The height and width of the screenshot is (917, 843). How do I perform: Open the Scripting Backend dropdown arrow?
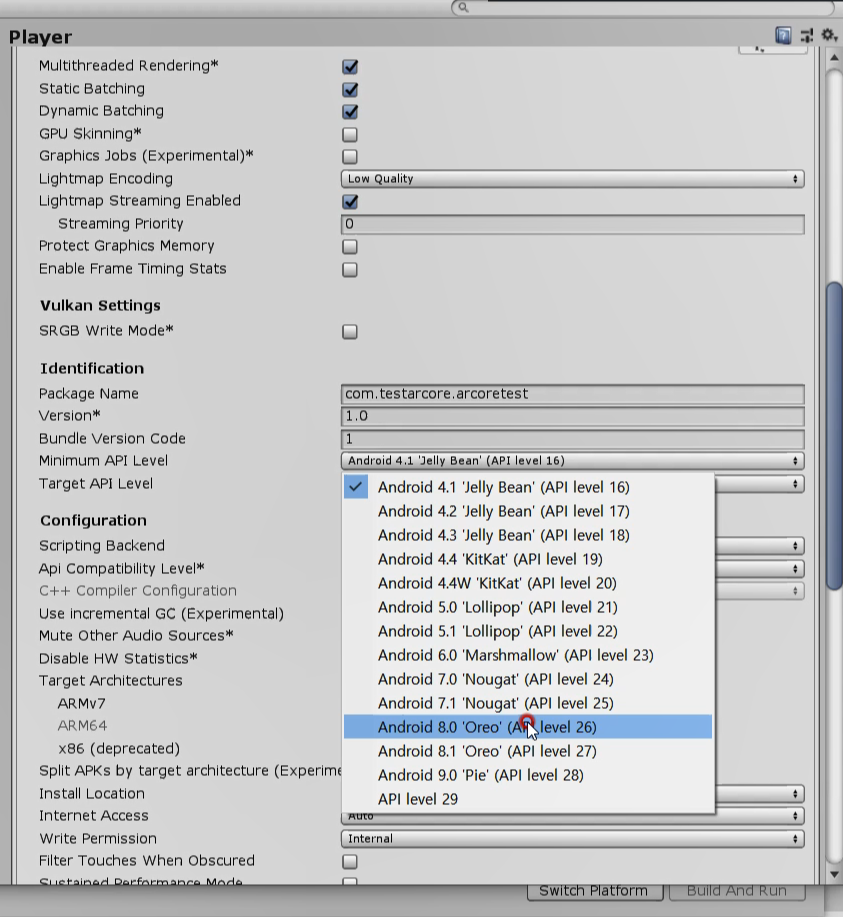(795, 546)
